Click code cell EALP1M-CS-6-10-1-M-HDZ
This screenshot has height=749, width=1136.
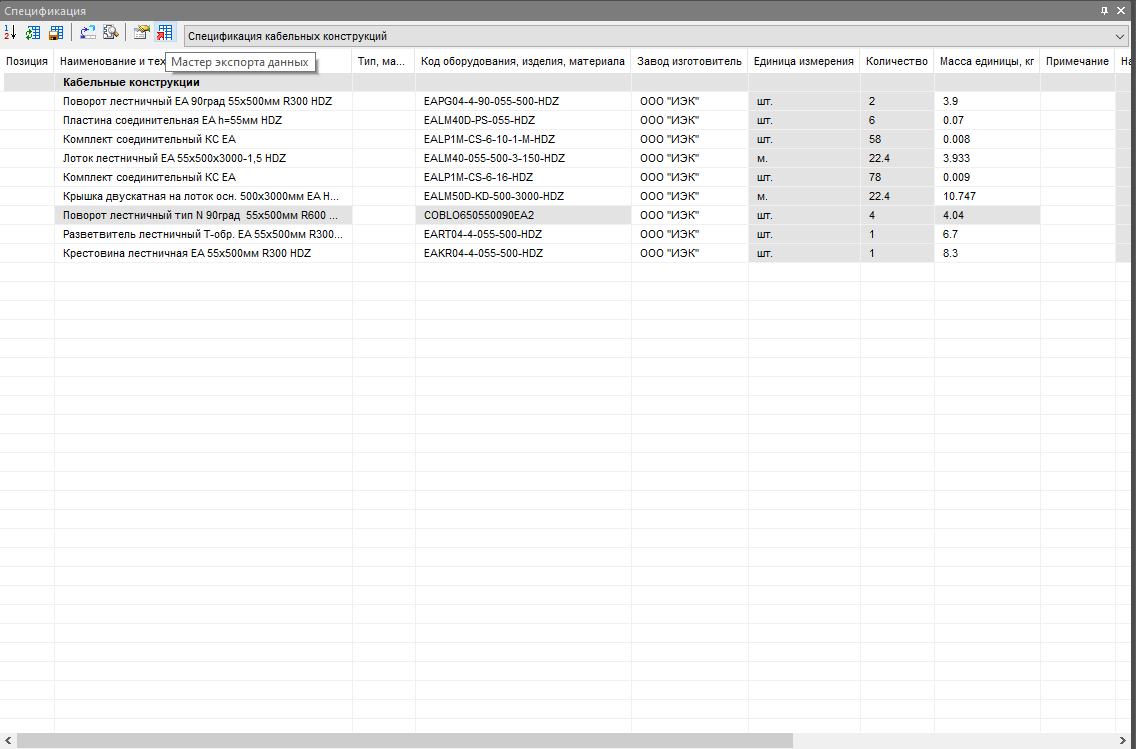click(522, 139)
